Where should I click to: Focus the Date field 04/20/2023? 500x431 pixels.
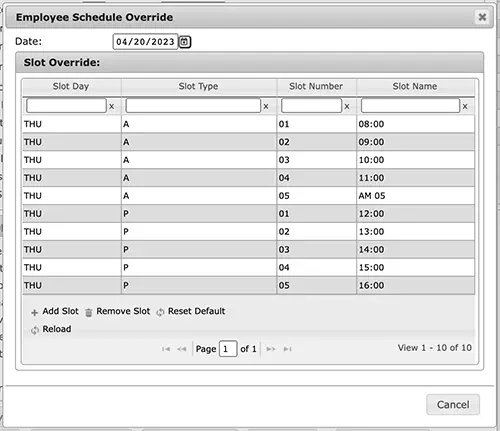(145, 42)
